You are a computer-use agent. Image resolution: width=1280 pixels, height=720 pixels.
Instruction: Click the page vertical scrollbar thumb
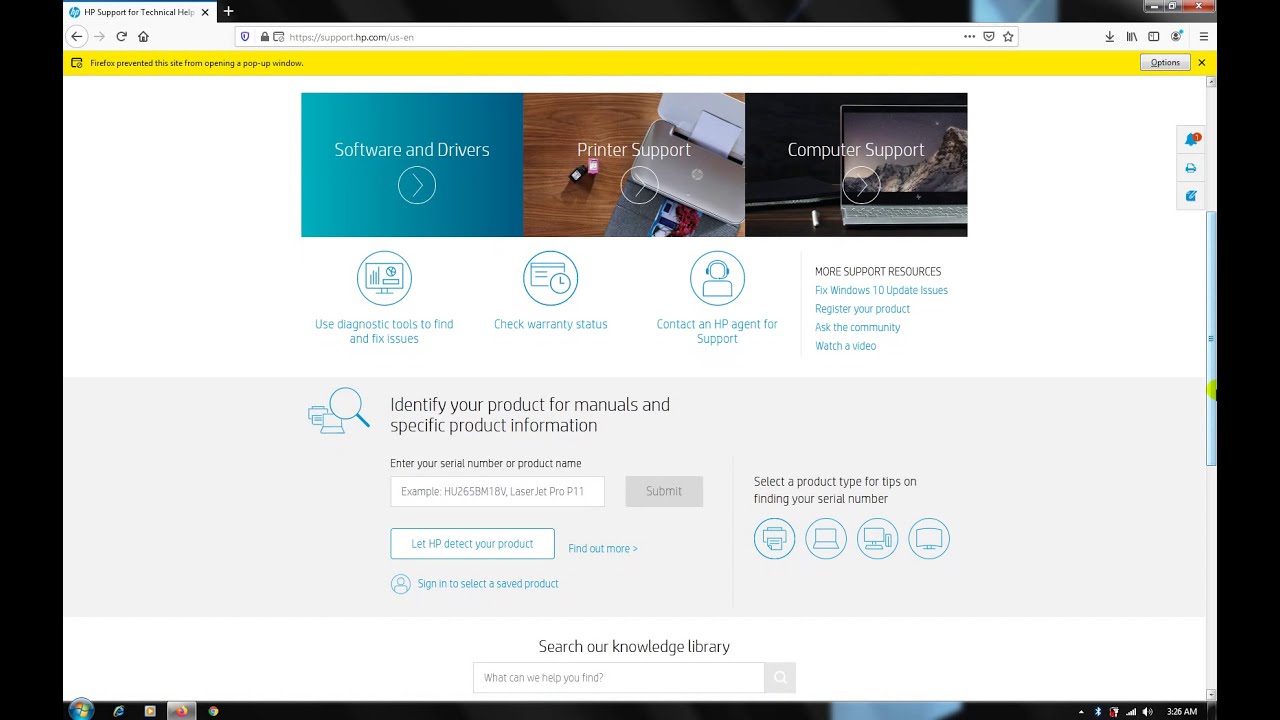click(x=1211, y=338)
